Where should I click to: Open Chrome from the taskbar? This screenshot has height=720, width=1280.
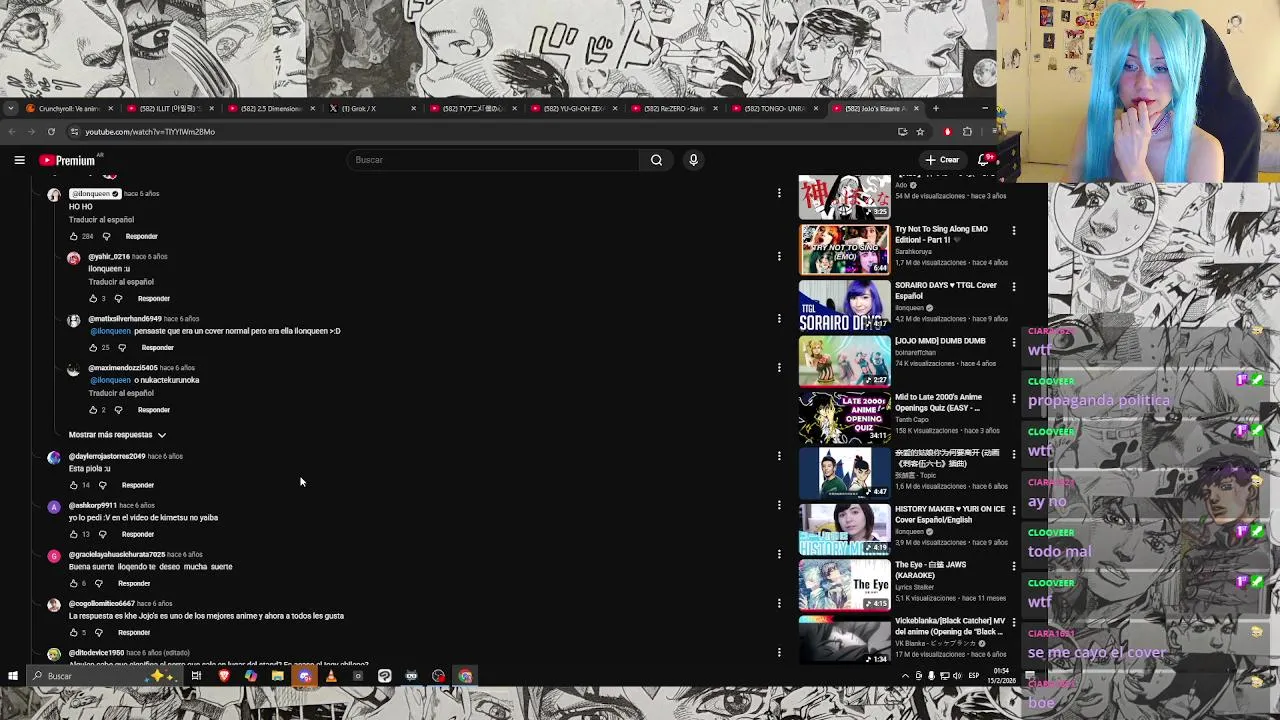[465, 676]
